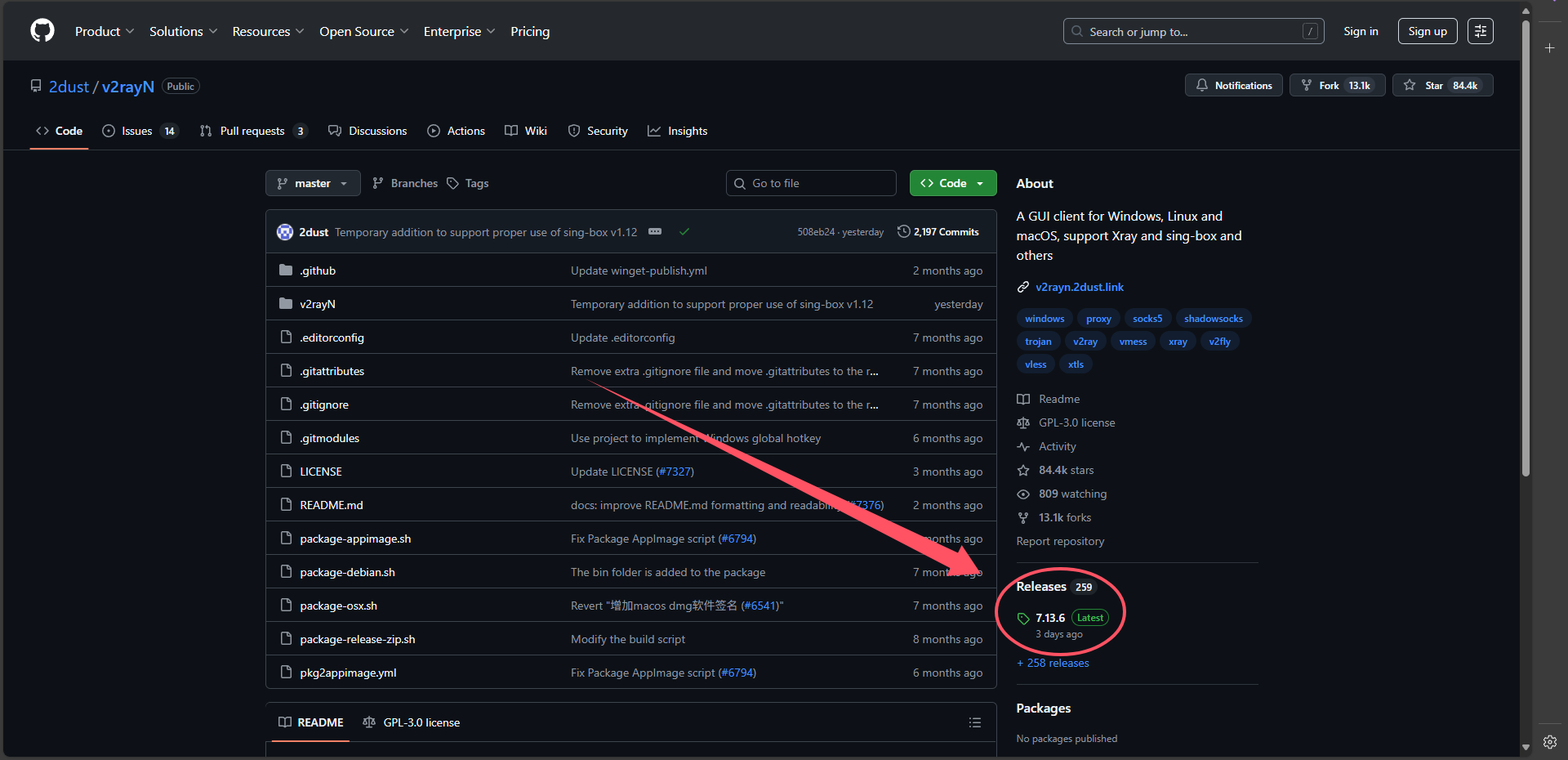
Task: Open the Actions tab
Action: [x=456, y=131]
